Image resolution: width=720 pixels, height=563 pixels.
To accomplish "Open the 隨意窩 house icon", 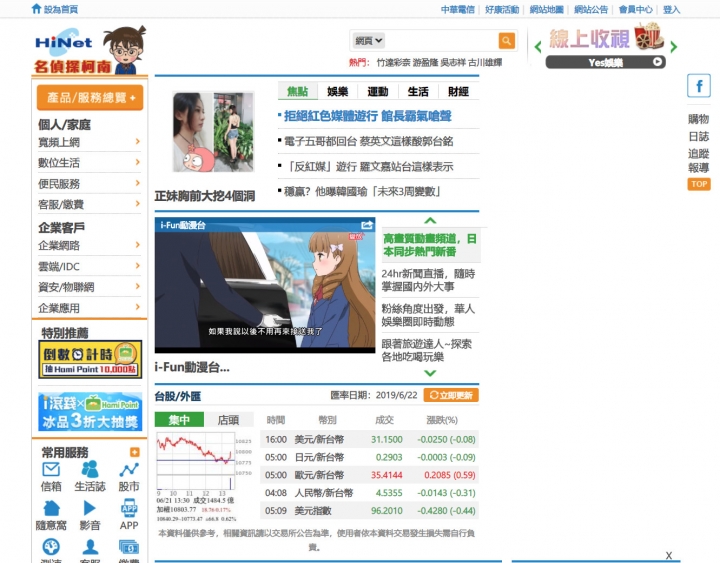I will 51,508.
